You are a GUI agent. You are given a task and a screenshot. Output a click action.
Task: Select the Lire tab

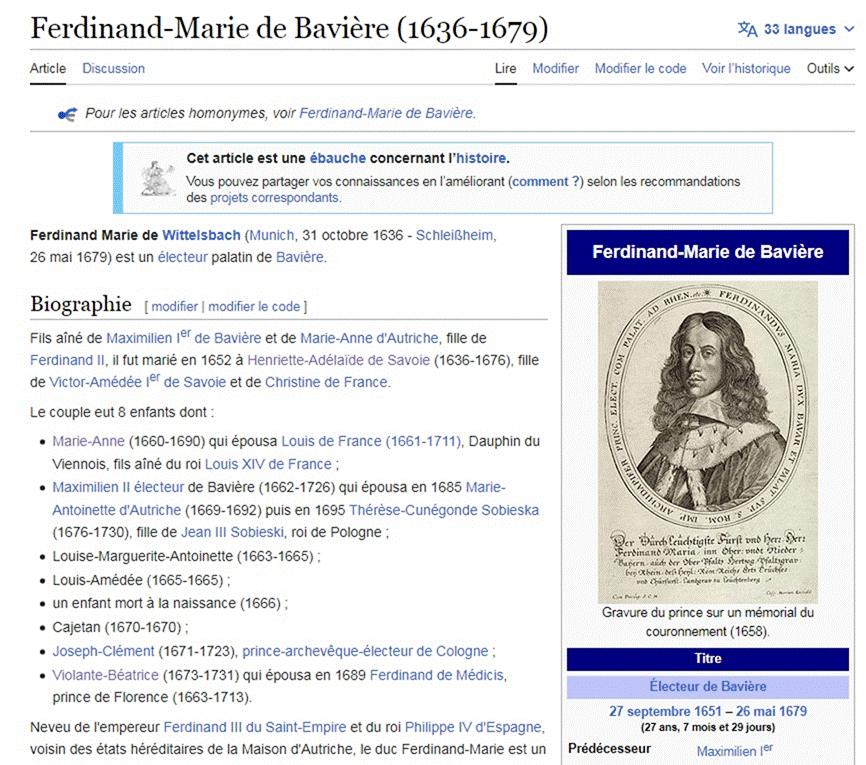coord(505,68)
